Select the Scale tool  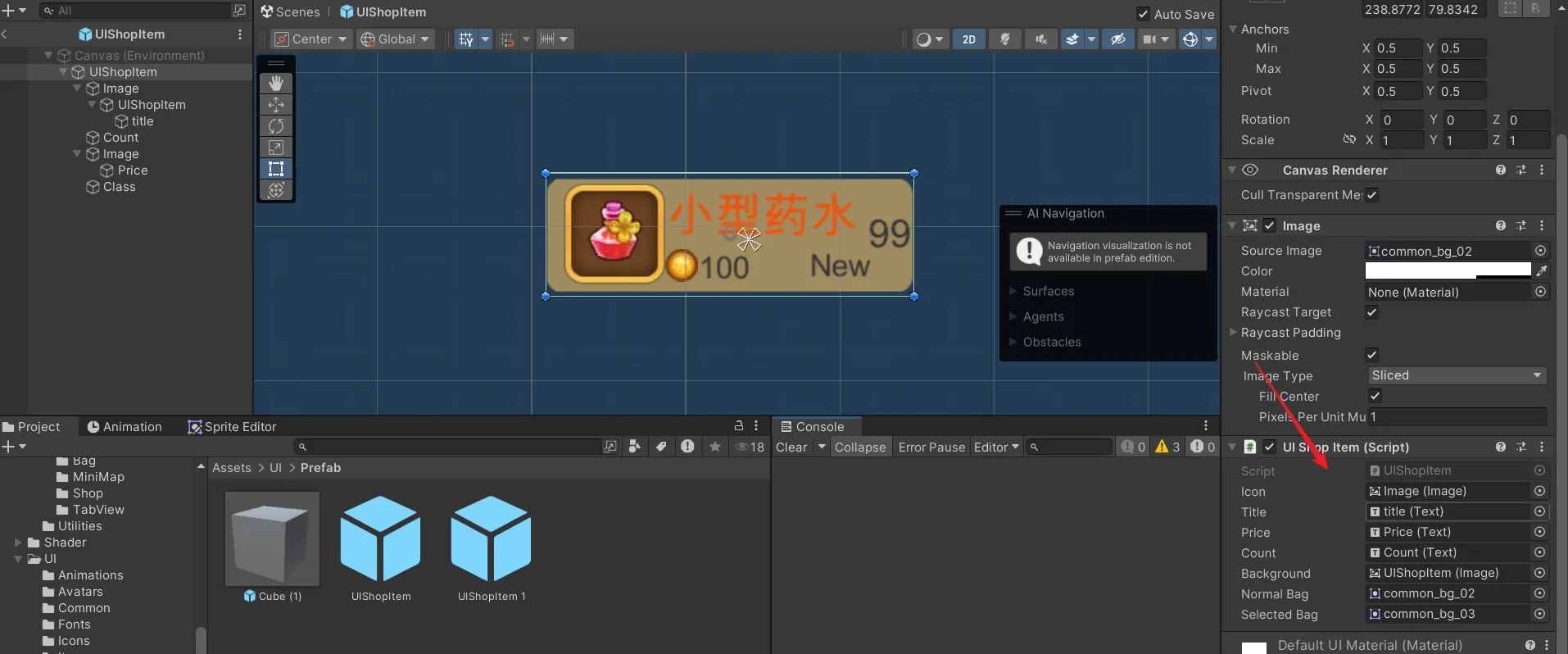coord(276,148)
